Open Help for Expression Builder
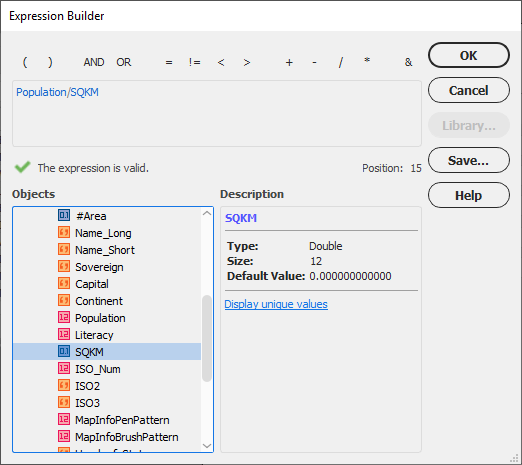522x465 pixels. coord(469,195)
